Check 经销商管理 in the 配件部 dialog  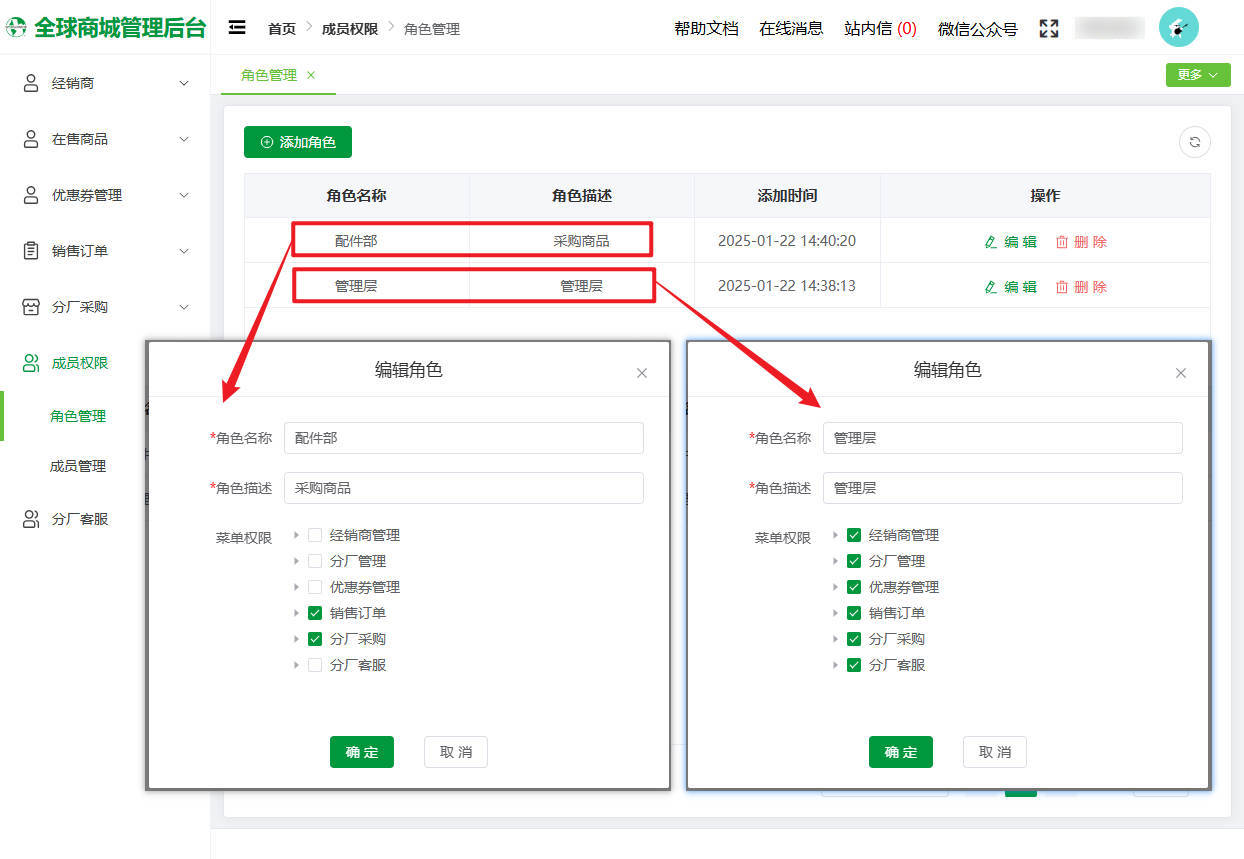point(315,535)
